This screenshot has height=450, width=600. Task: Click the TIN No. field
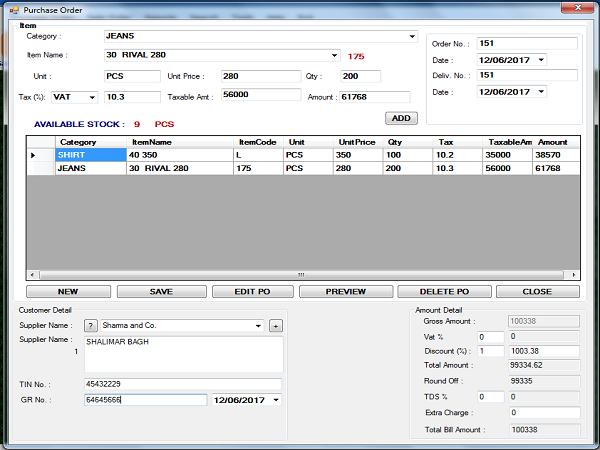[x=183, y=384]
